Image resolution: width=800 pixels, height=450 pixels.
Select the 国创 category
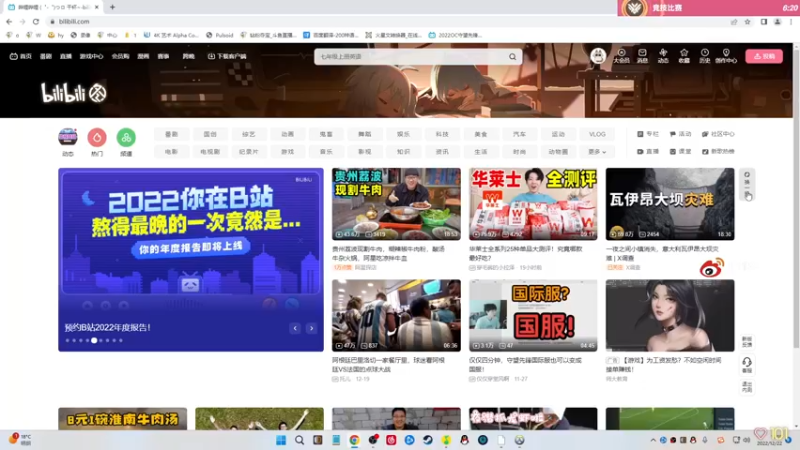210,134
